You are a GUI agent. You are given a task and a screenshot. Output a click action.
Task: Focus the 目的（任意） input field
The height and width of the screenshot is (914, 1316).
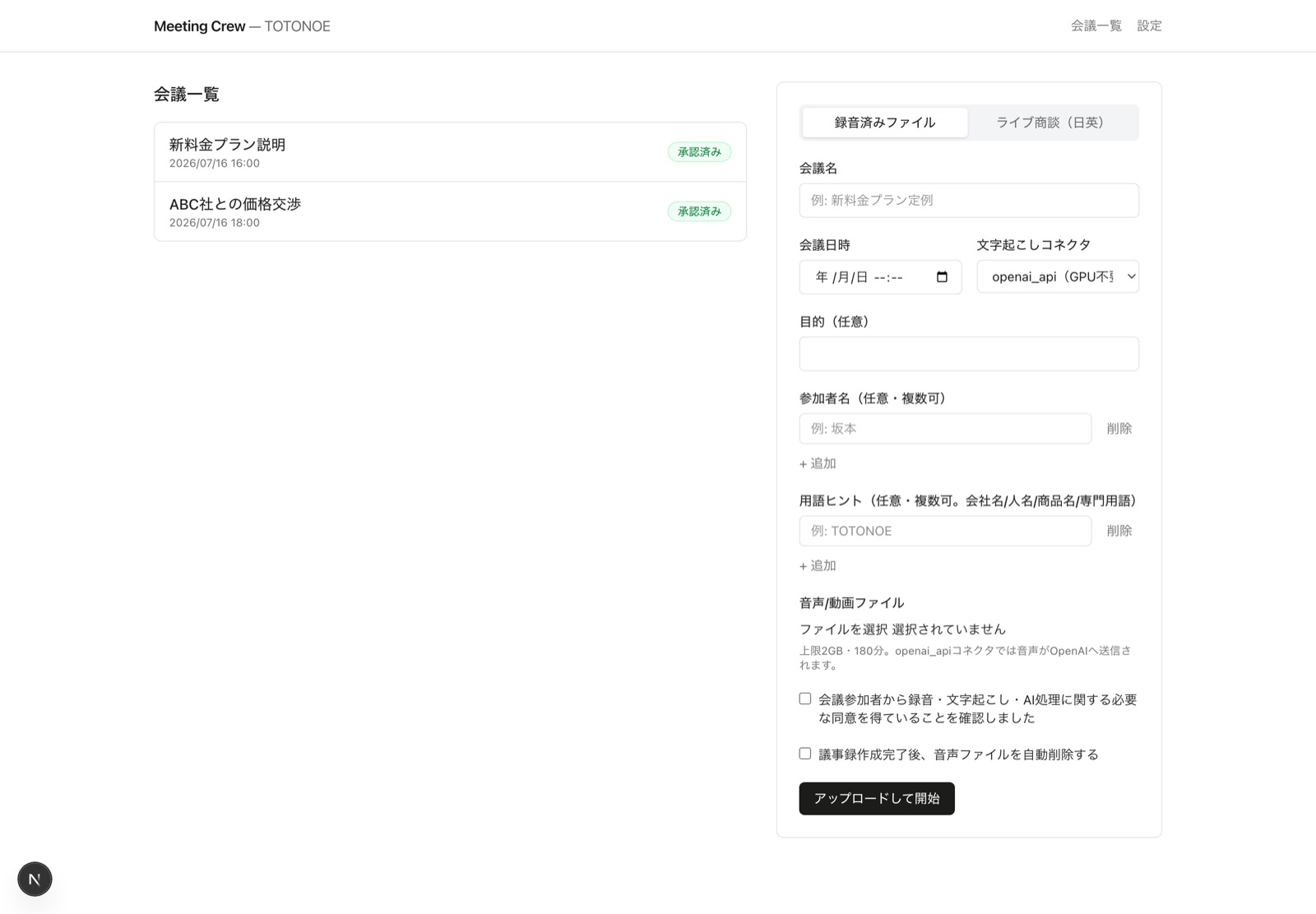[x=969, y=354]
